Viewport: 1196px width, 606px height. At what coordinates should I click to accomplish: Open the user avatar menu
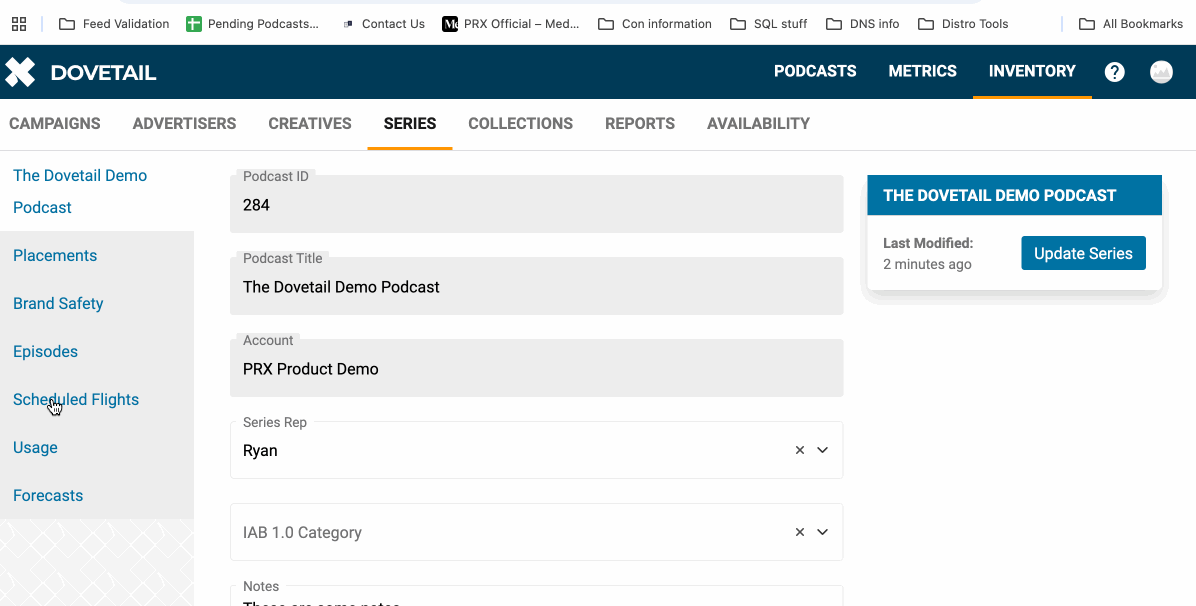tap(1161, 72)
